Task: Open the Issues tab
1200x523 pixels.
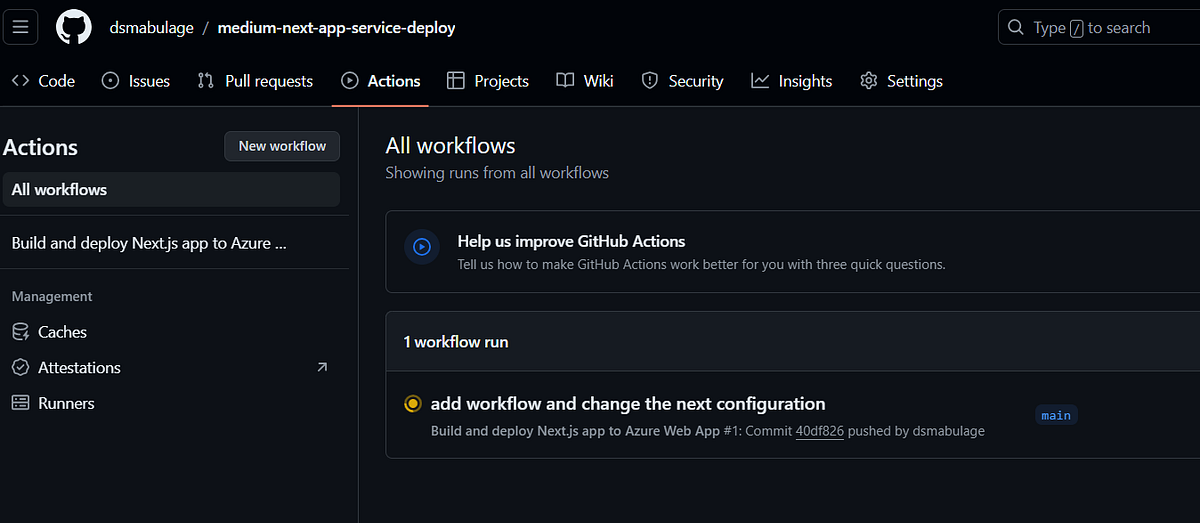Action: tap(136, 81)
